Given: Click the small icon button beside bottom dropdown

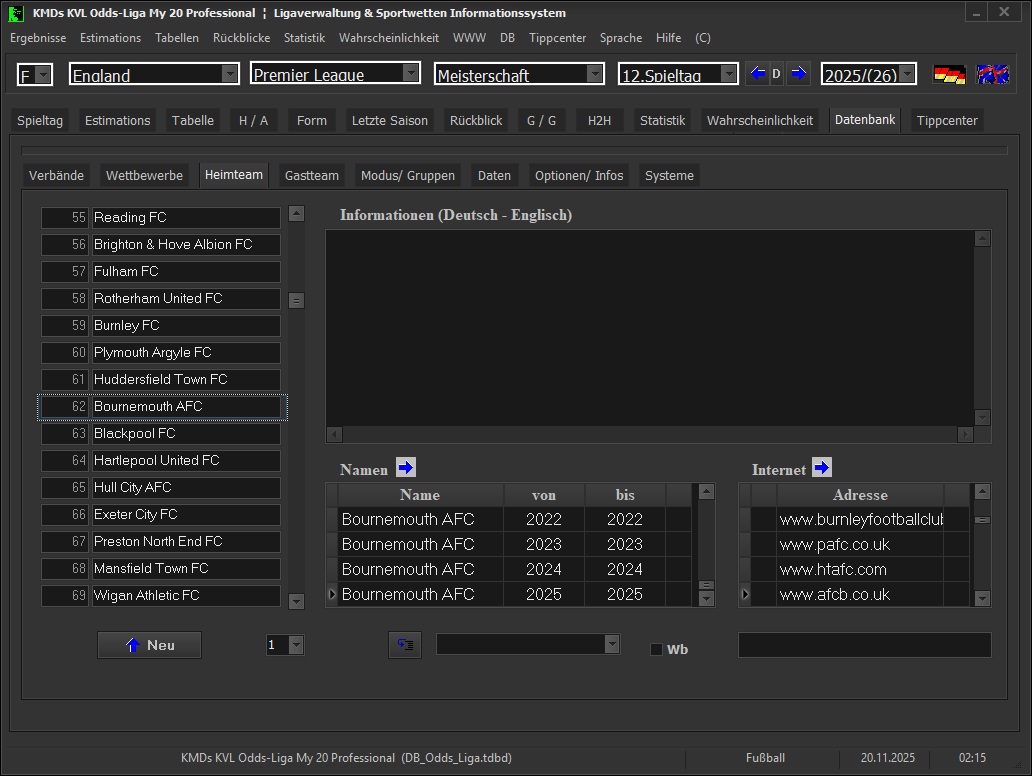Looking at the screenshot, I should tap(405, 645).
